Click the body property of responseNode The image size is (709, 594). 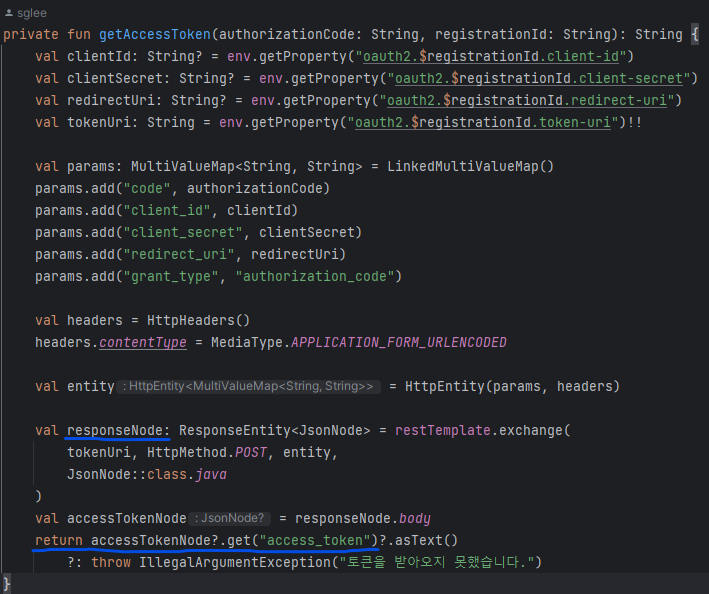tap(415, 519)
